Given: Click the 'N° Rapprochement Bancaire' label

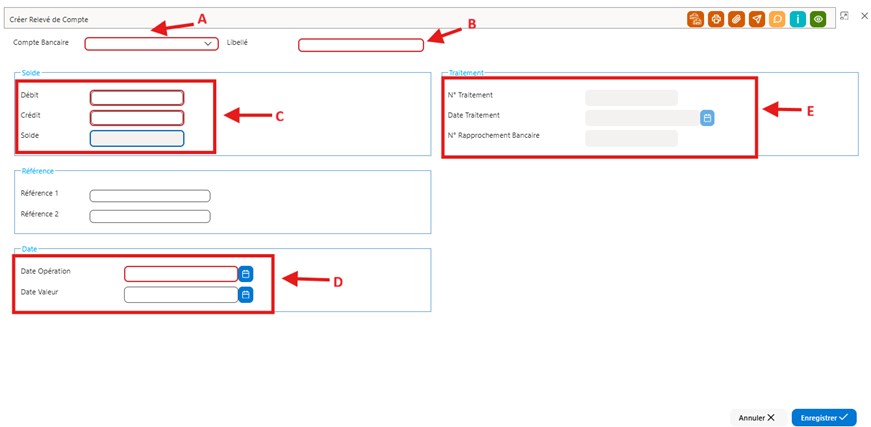Looking at the screenshot, I should (x=494, y=135).
